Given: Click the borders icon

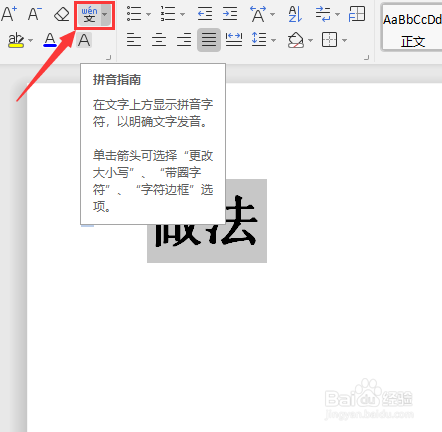Looking at the screenshot, I should [x=330, y=40].
